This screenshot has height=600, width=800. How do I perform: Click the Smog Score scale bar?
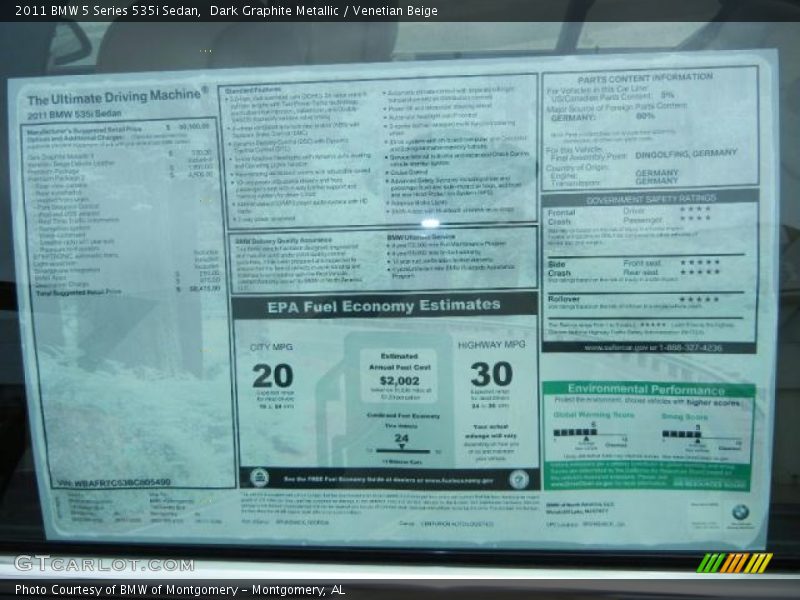pyautogui.click(x=702, y=435)
